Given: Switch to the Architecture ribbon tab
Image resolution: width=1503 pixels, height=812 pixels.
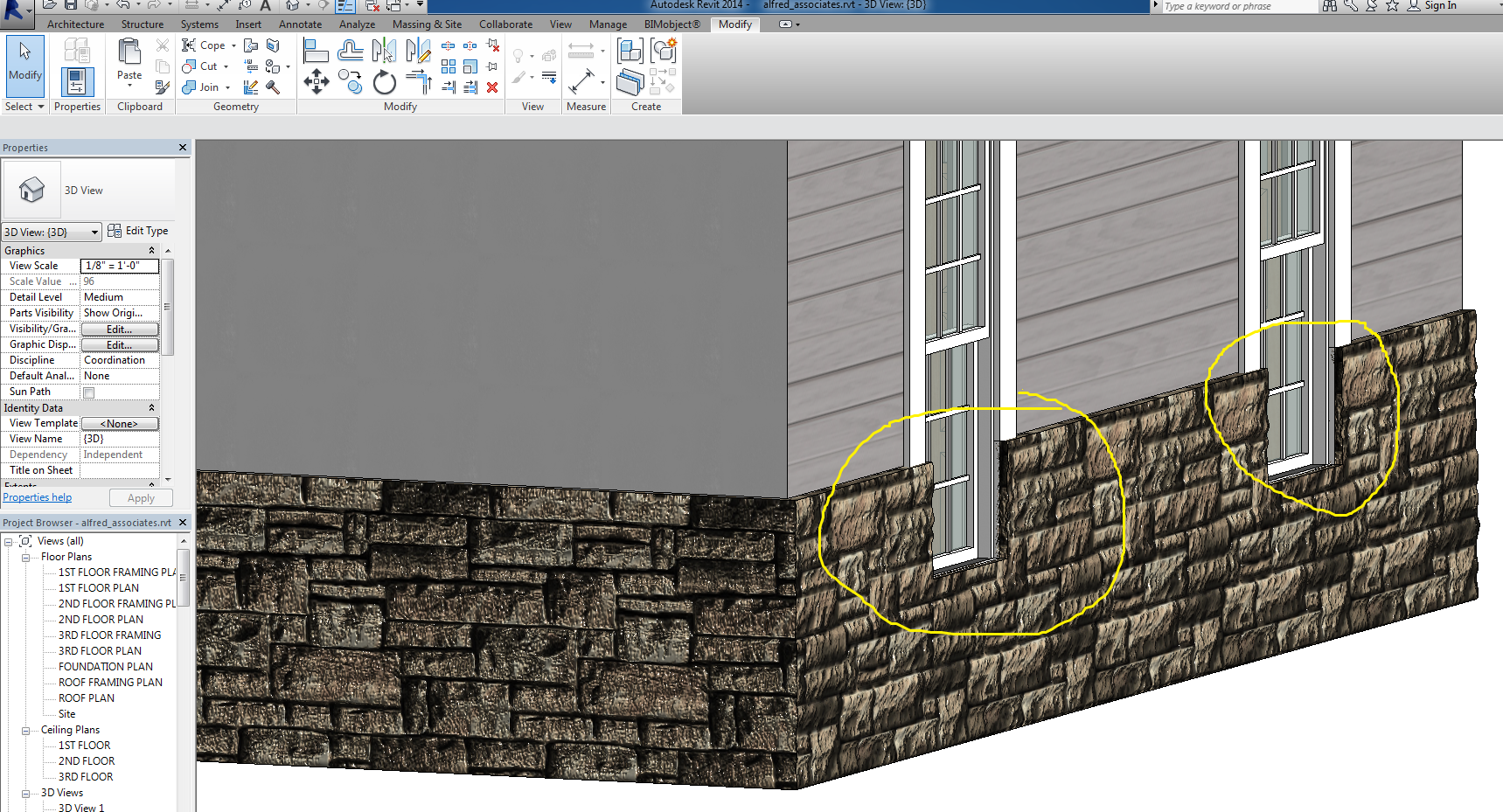Looking at the screenshot, I should point(75,24).
